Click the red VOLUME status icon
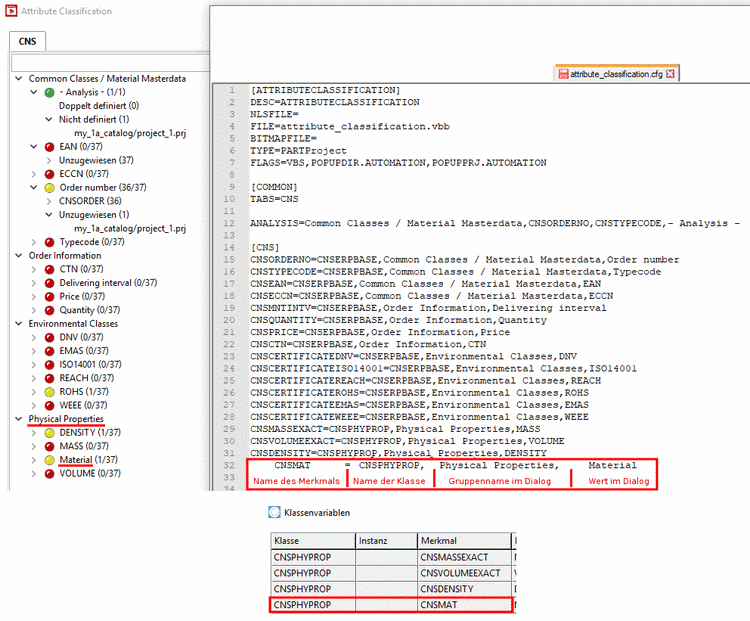The height and width of the screenshot is (621, 750). point(49,474)
